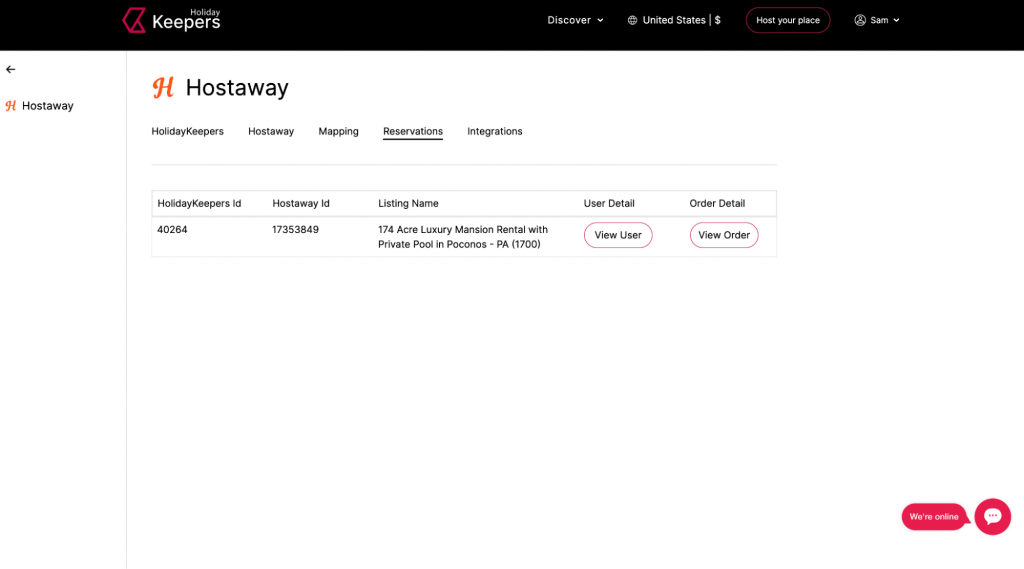
Task: Open the Mapping tab
Action: 338,131
